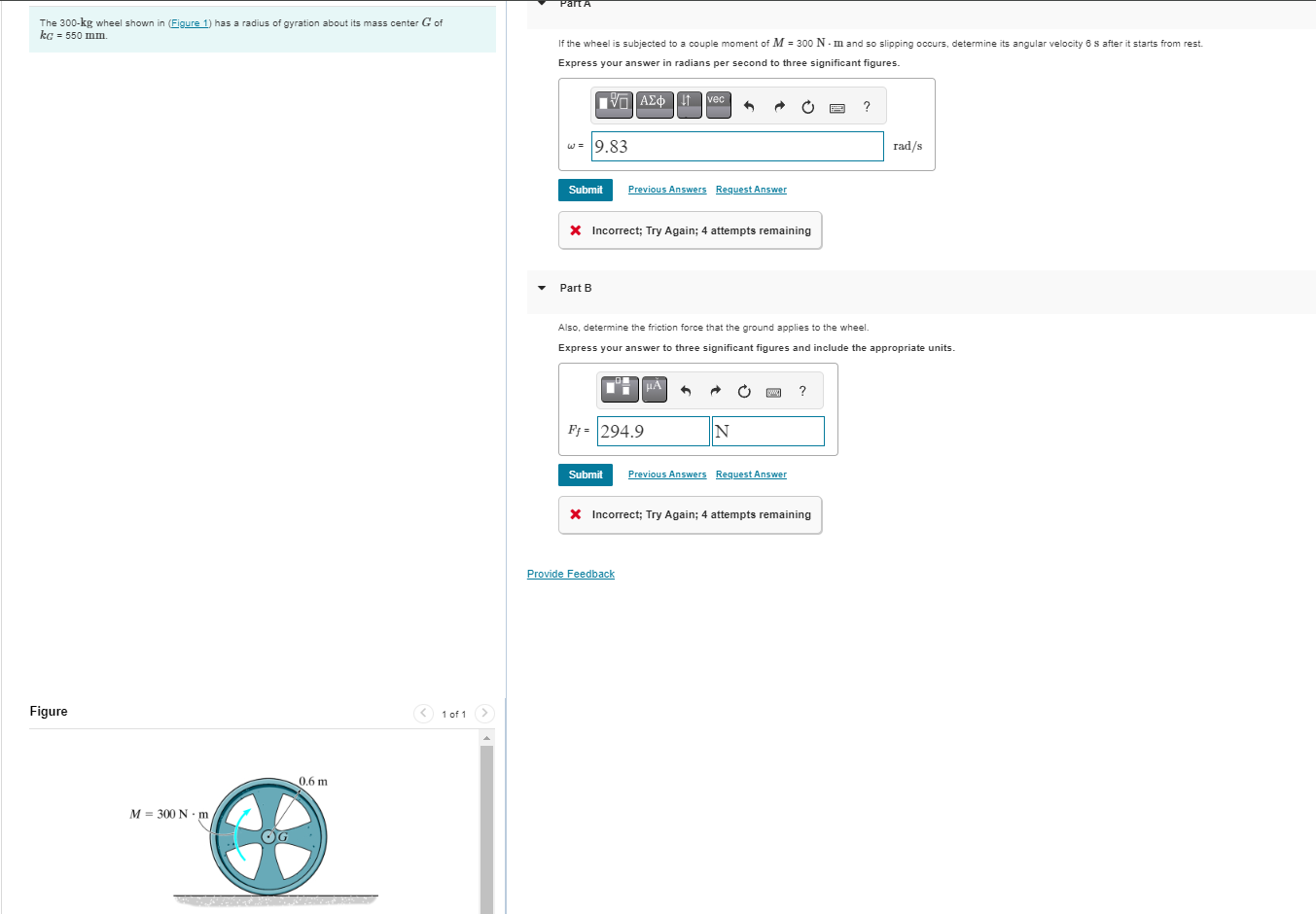Open units μA symbols in Part B toolbar
Screen dimensions: 1316x914
[655, 389]
